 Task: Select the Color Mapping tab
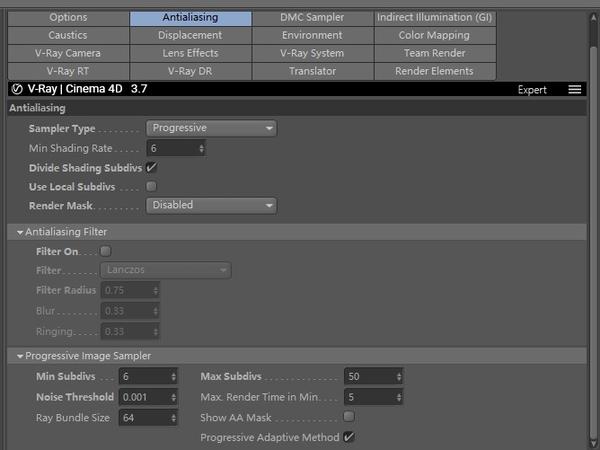click(x=435, y=35)
